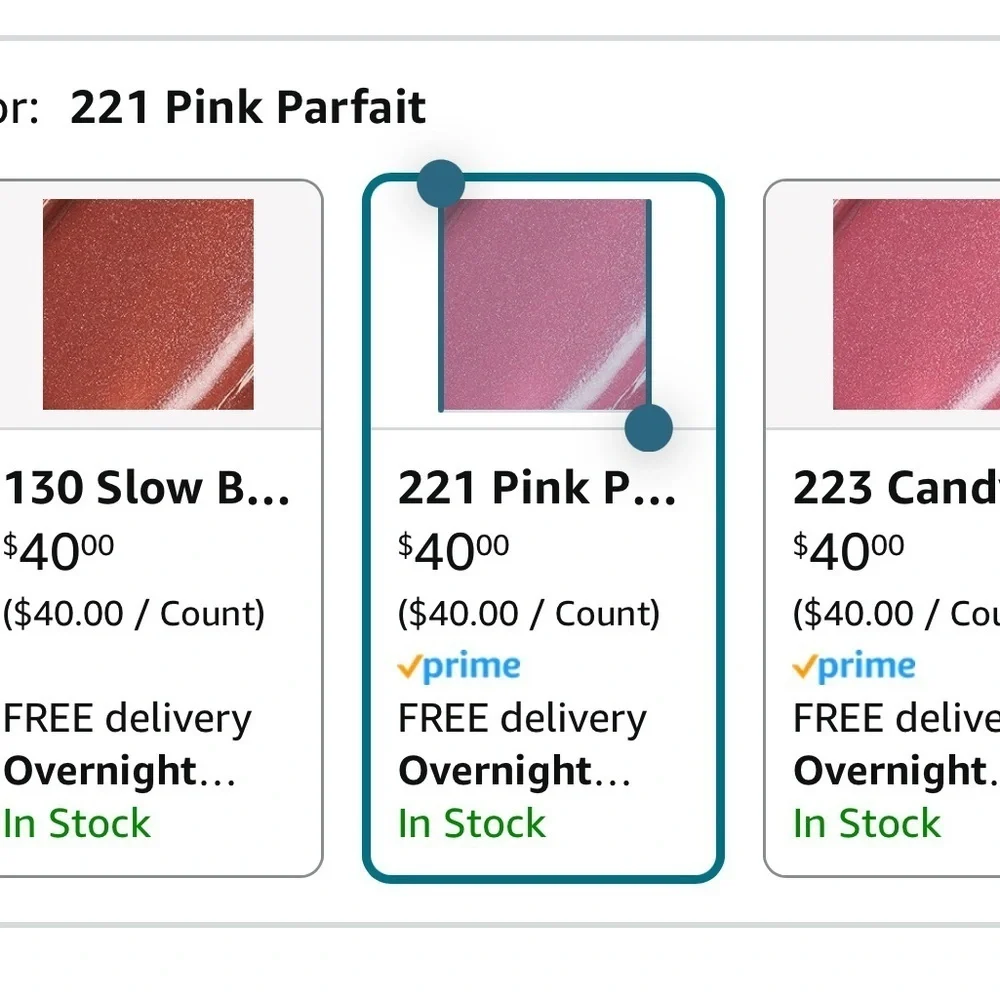This screenshot has height=1000, width=1000.
Task: Select the 223 Candy color swatch
Action: click(916, 304)
